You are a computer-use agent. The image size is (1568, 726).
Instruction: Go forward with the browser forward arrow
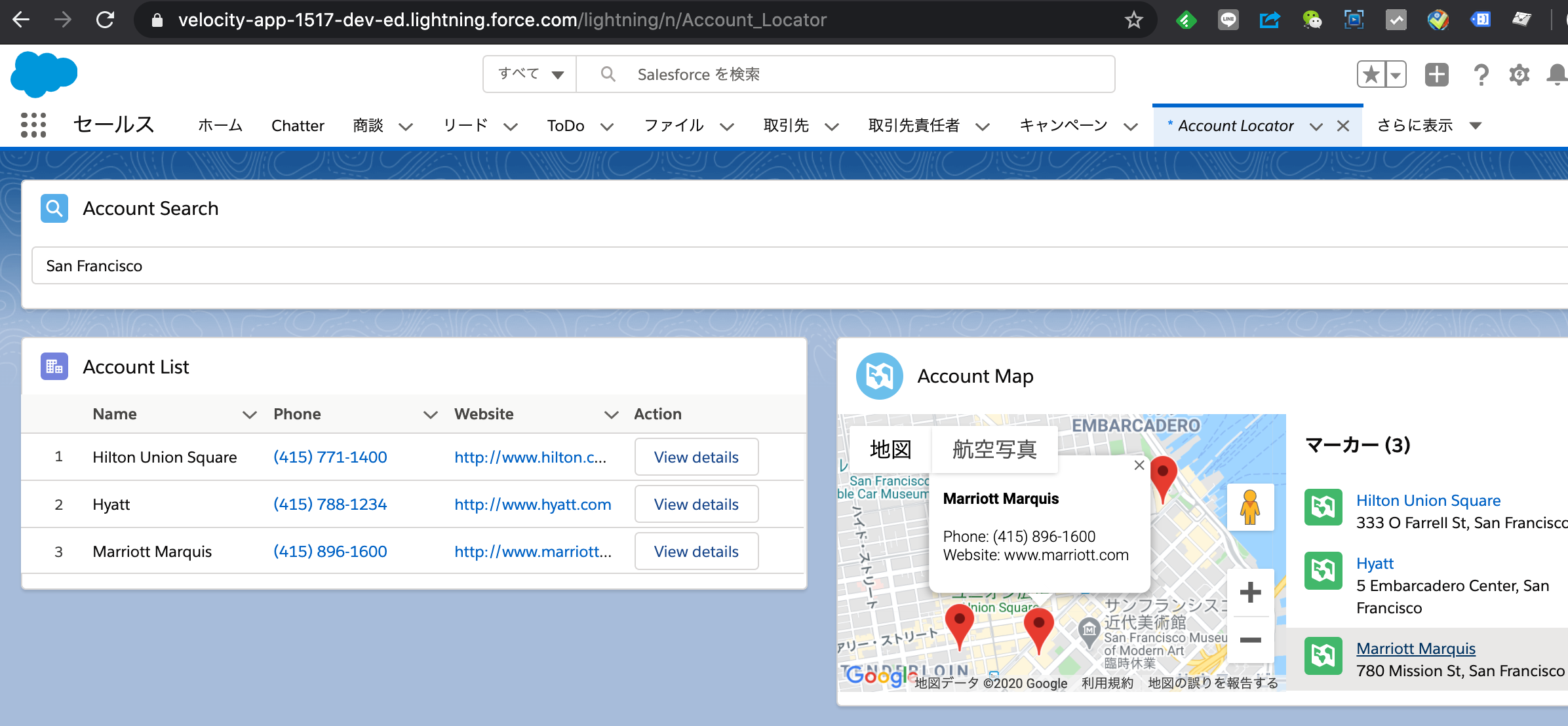(63, 20)
